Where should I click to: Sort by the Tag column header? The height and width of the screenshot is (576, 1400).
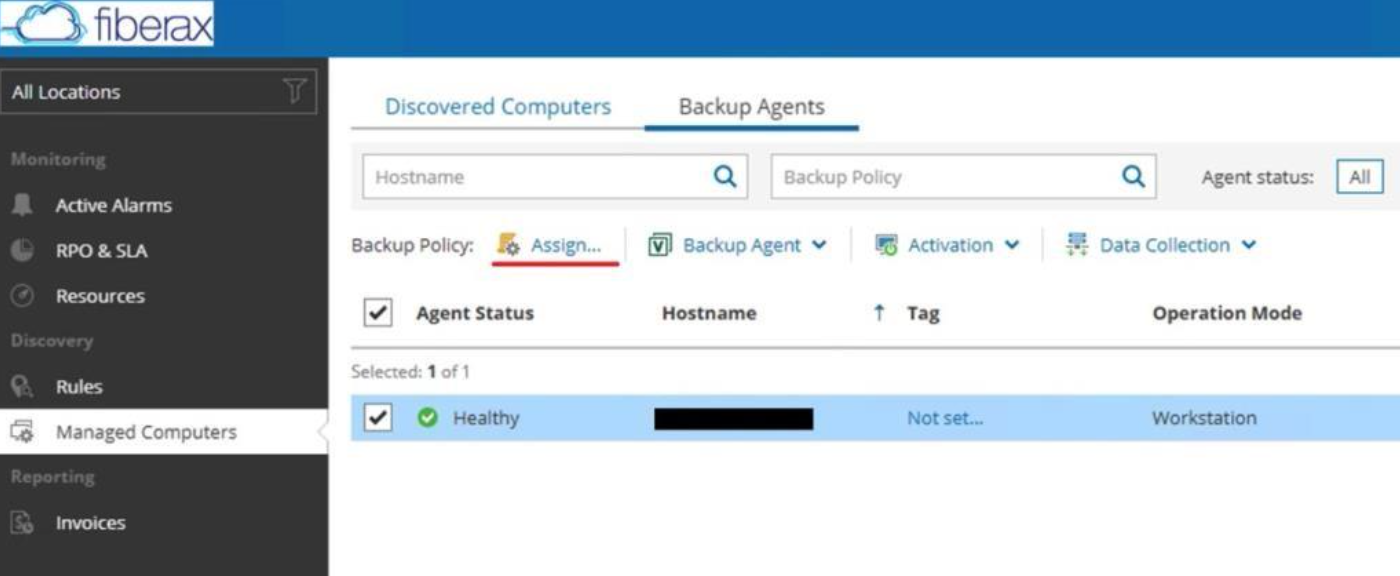pos(923,313)
